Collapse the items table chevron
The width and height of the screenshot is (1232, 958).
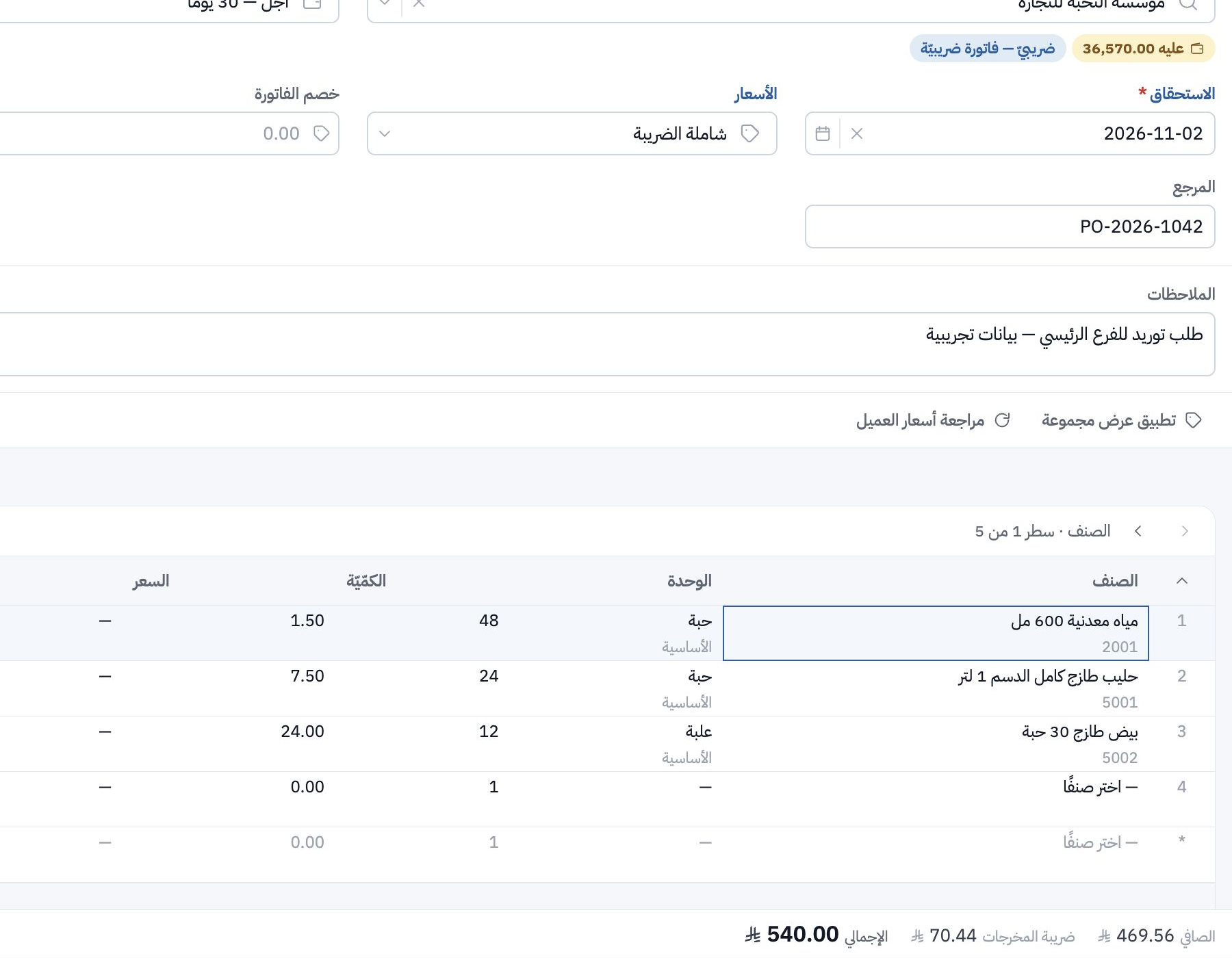point(1181,581)
